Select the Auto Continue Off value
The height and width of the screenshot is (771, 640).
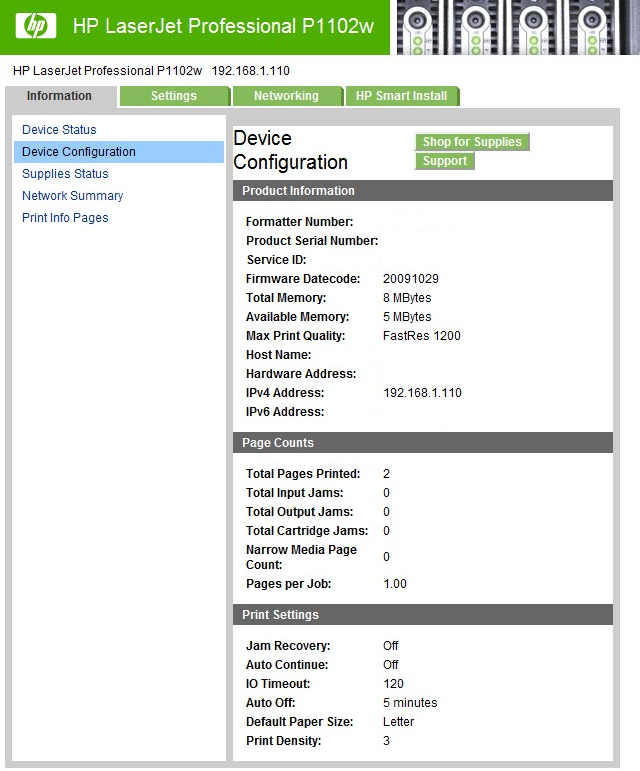(x=391, y=665)
